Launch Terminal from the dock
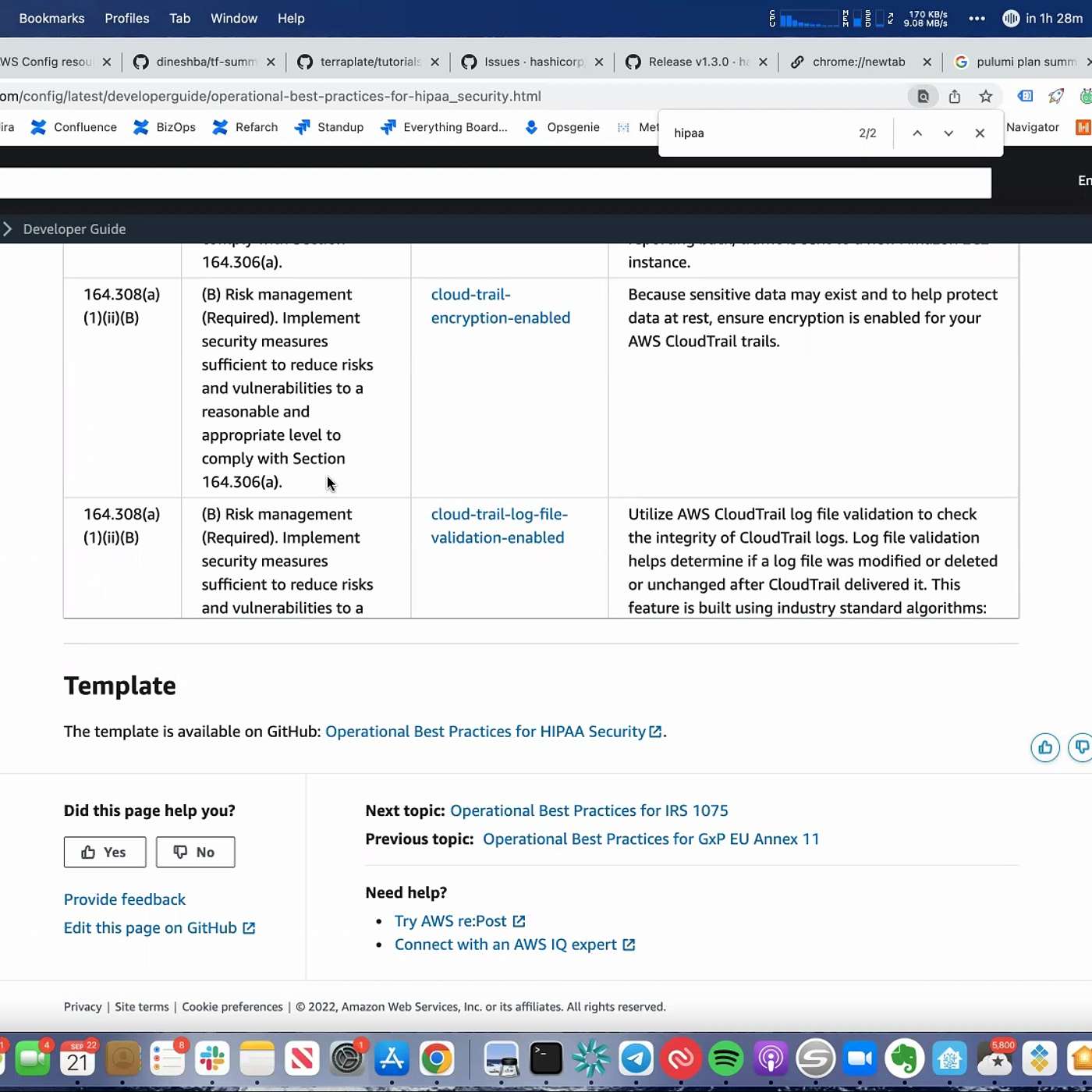Viewport: 1092px width, 1092px height. coord(546,1058)
